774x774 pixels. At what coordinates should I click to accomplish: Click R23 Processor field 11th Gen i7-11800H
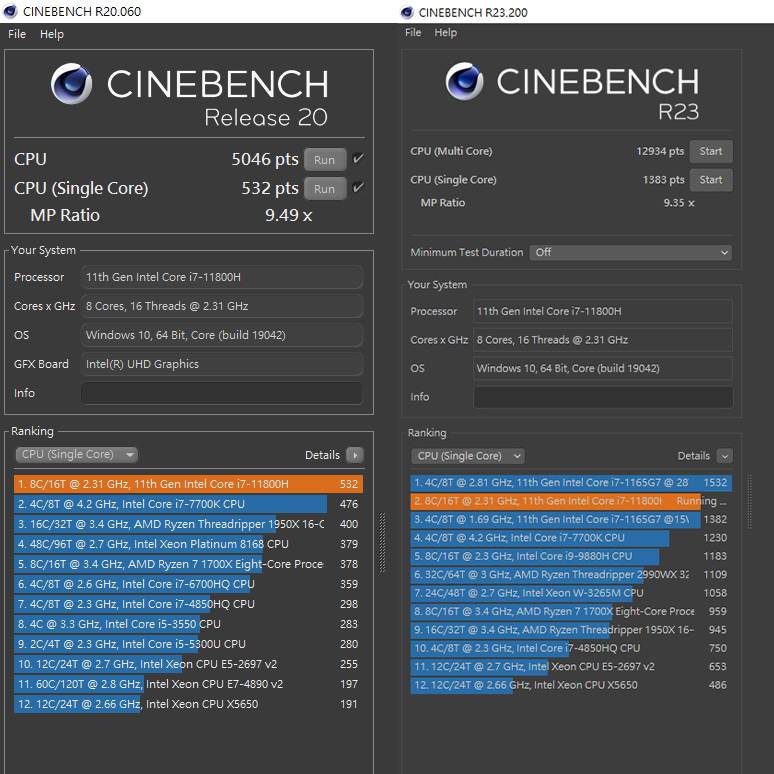[x=603, y=311]
